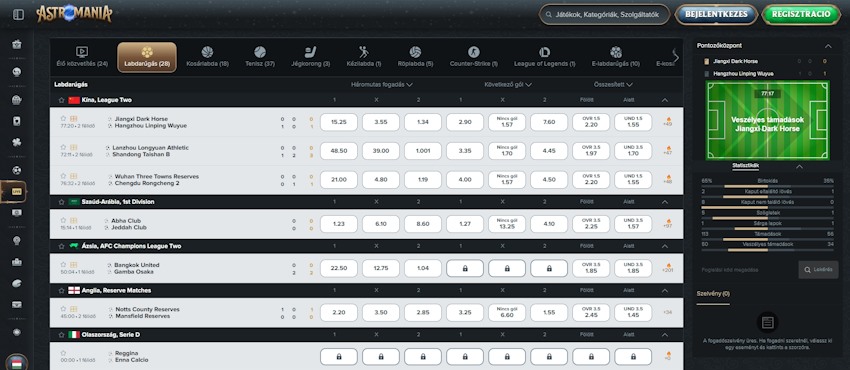Open the clover icon in left sidebar
This screenshot has width=850, height=370.
[x=17, y=142]
